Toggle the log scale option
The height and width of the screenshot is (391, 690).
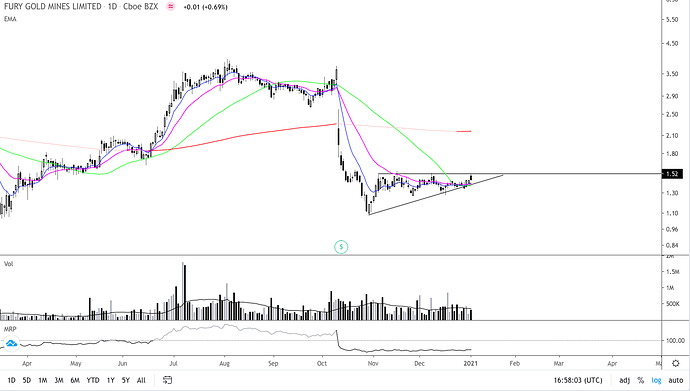[656, 380]
